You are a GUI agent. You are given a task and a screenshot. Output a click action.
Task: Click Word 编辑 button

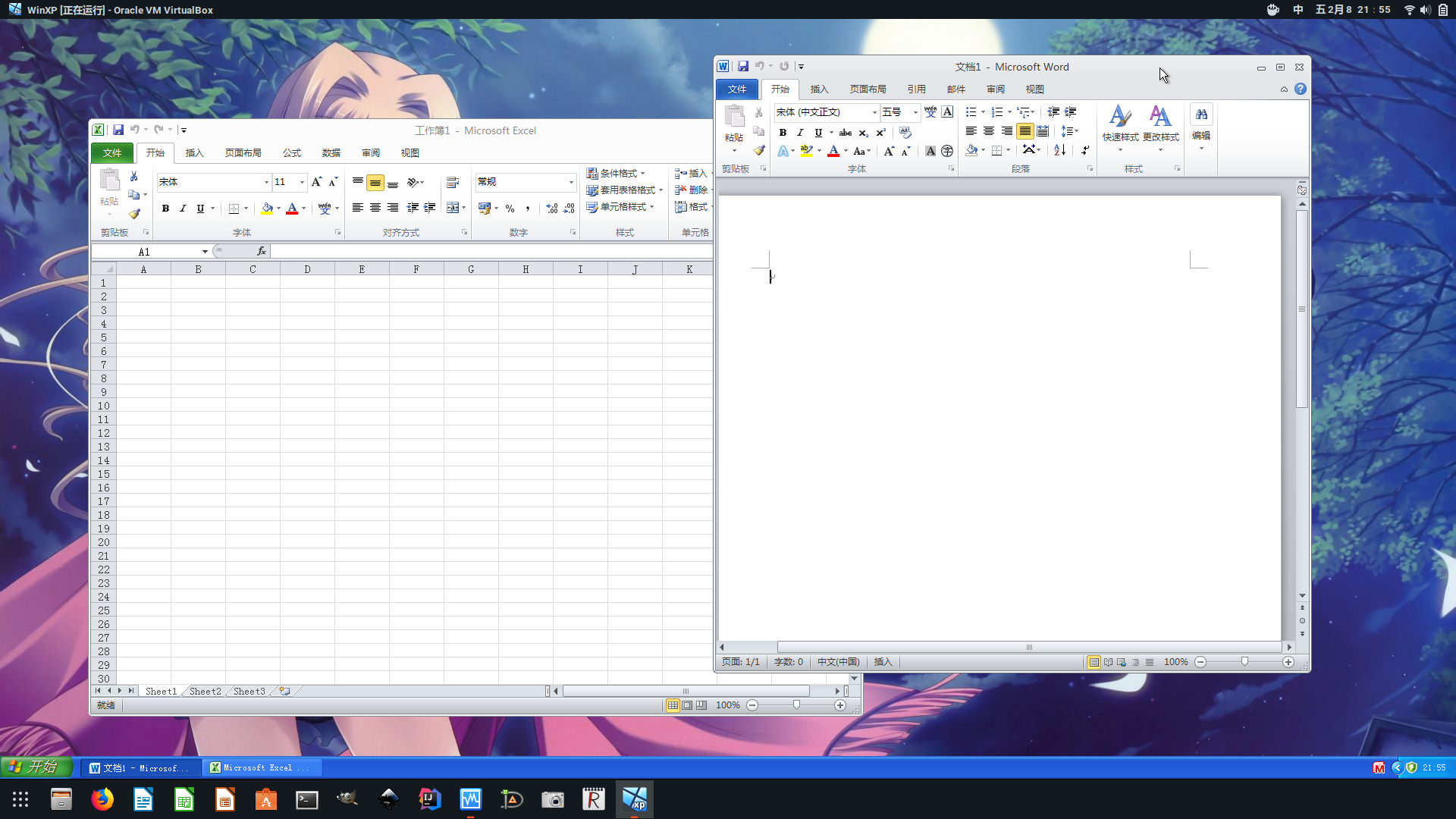coord(1201,127)
